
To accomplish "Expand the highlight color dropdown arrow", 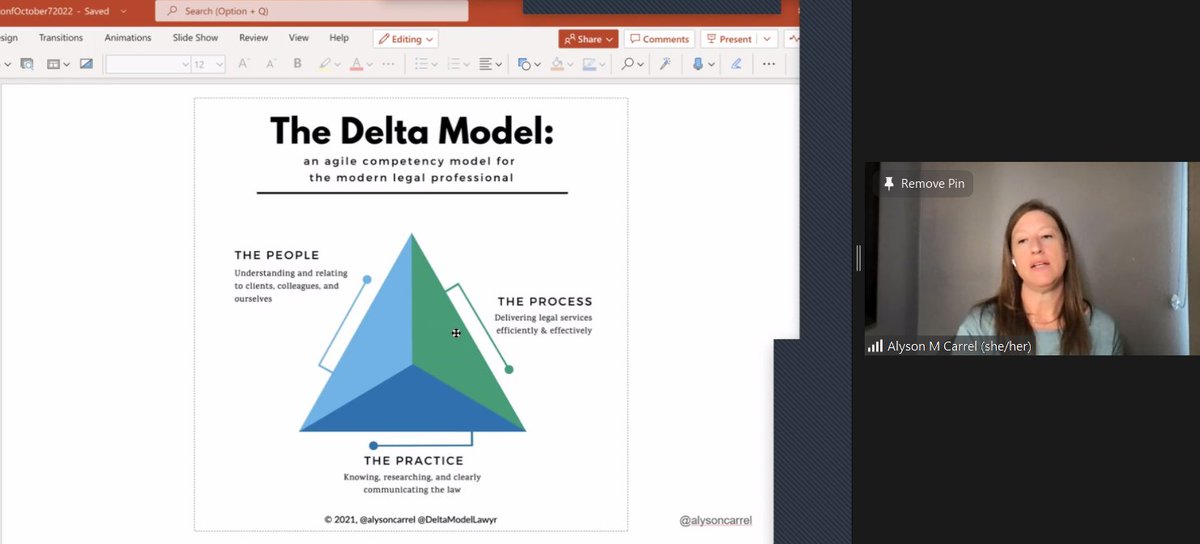I will [336, 64].
